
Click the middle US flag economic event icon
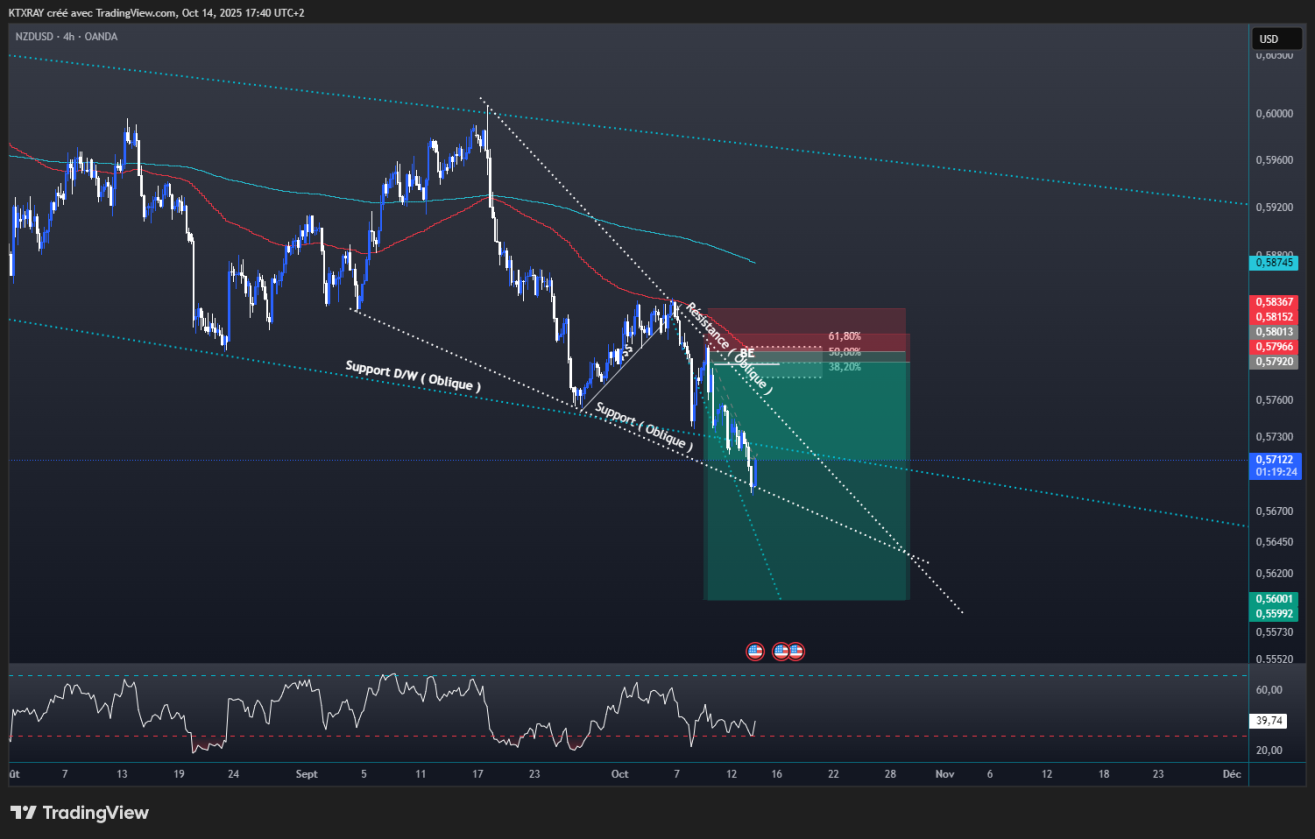point(780,650)
